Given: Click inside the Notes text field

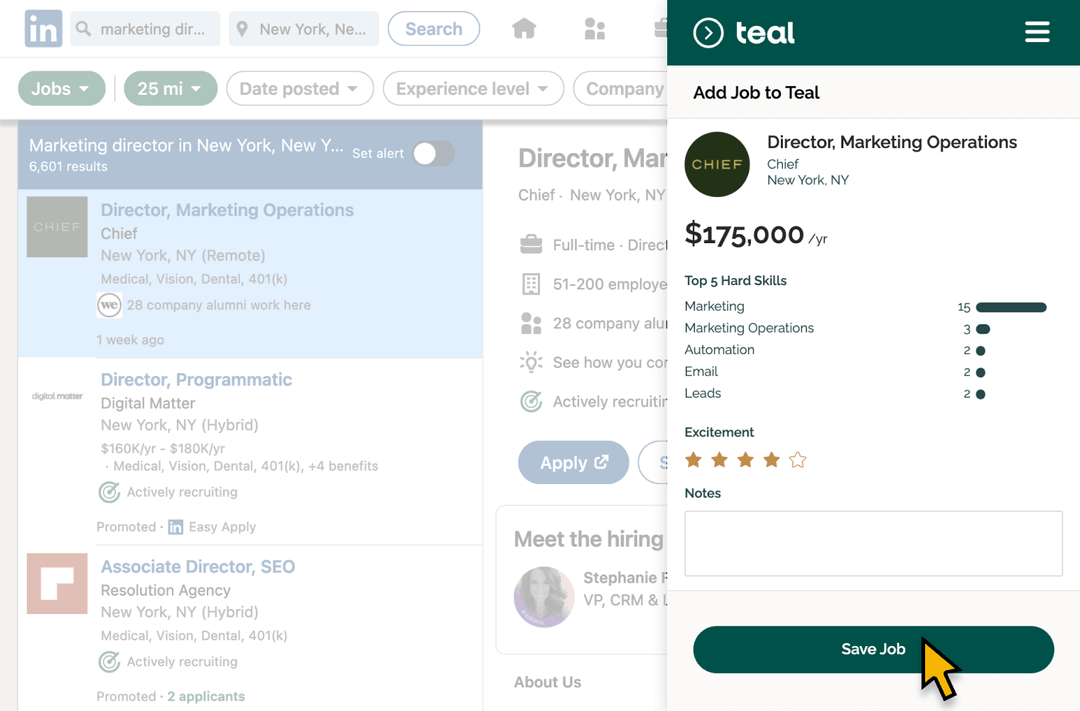Looking at the screenshot, I should coord(873,543).
